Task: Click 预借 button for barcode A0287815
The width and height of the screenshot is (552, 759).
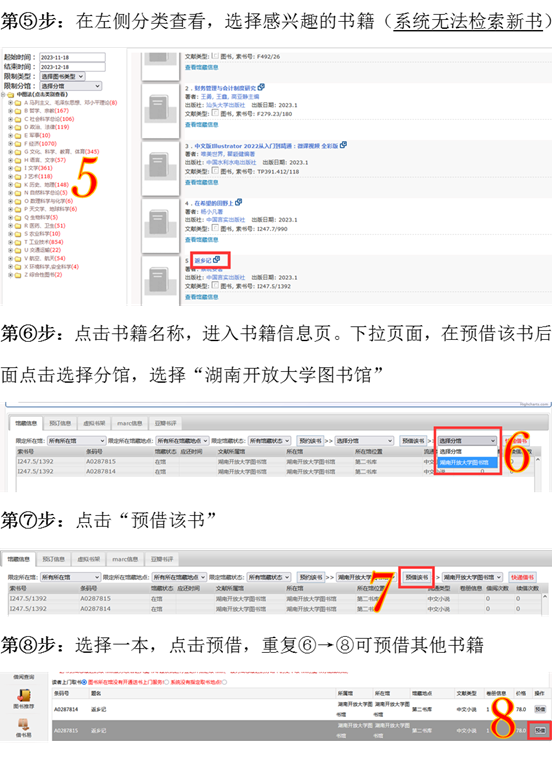Action: coord(539,730)
